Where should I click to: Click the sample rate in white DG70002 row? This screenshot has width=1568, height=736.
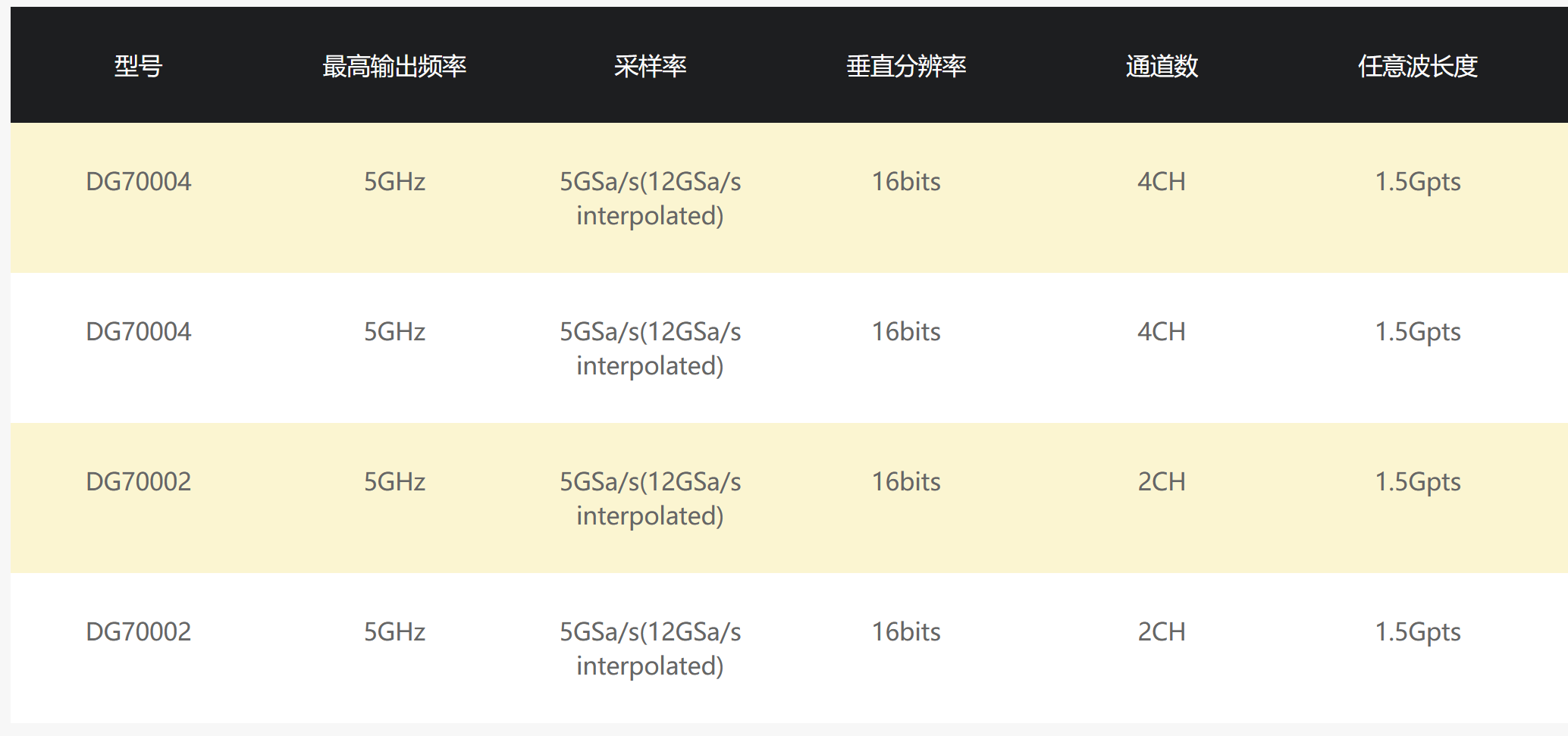point(650,648)
